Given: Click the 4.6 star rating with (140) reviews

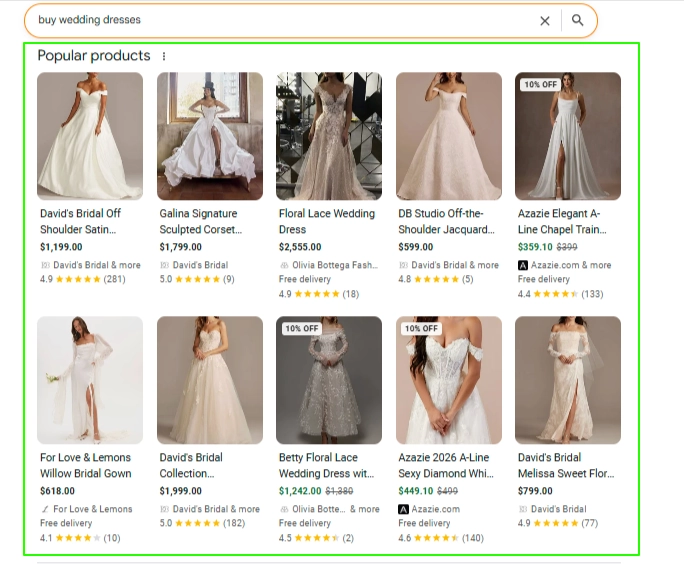Looking at the screenshot, I should 441,538.
